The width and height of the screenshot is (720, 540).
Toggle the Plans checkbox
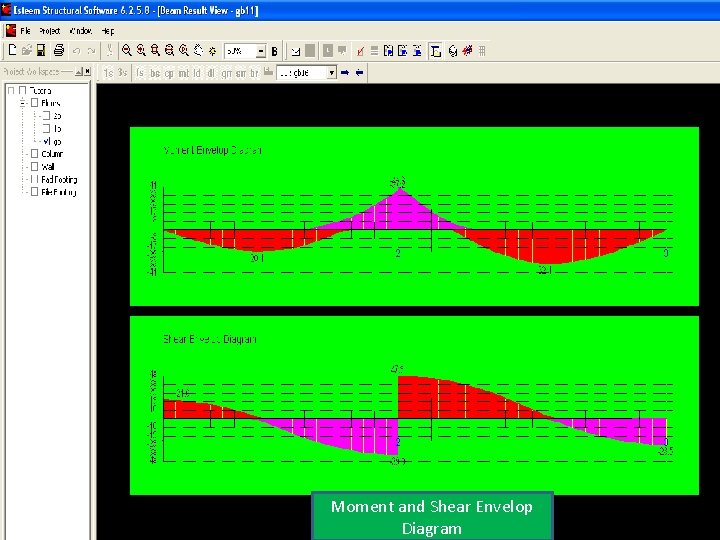click(x=34, y=103)
